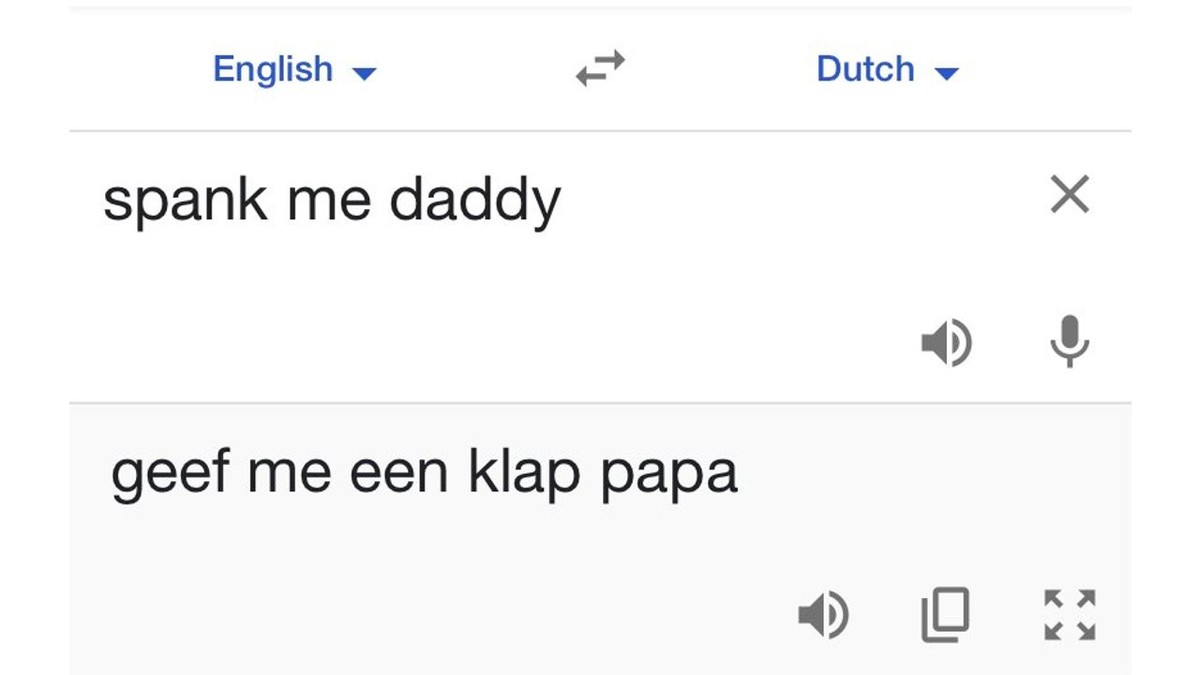Open the Dutch language selector
Image resolution: width=1200 pixels, height=675 pixels.
(x=888, y=69)
